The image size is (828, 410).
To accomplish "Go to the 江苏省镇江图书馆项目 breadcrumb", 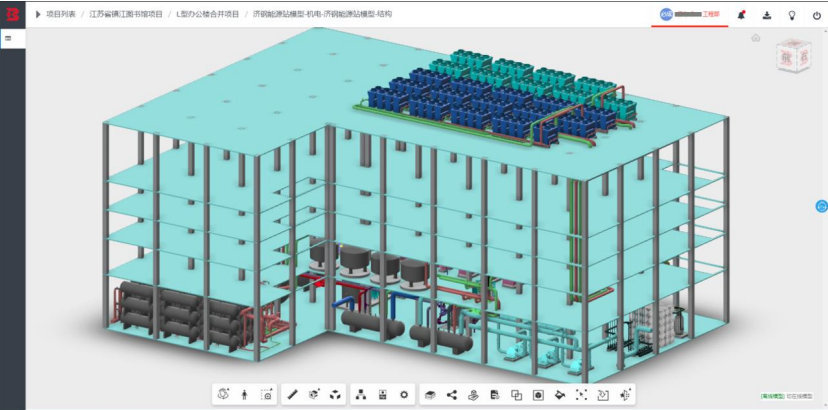I will 126,14.
